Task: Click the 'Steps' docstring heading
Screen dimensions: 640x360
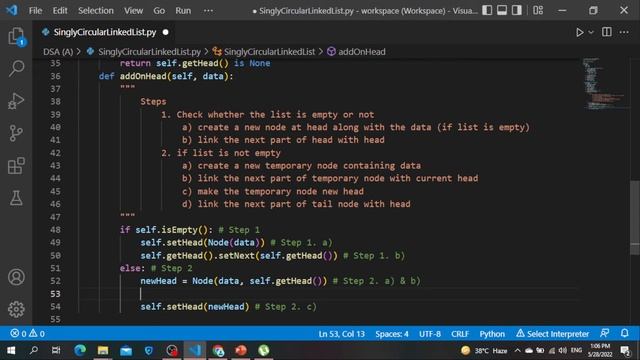Action: tap(153, 101)
